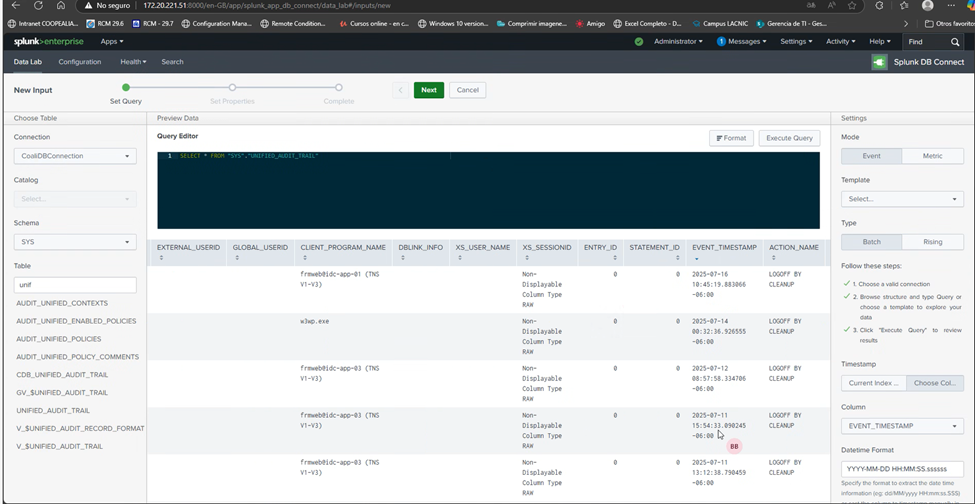Open the Connection dropdown
The width and height of the screenshot is (975, 504).
click(x=75, y=156)
